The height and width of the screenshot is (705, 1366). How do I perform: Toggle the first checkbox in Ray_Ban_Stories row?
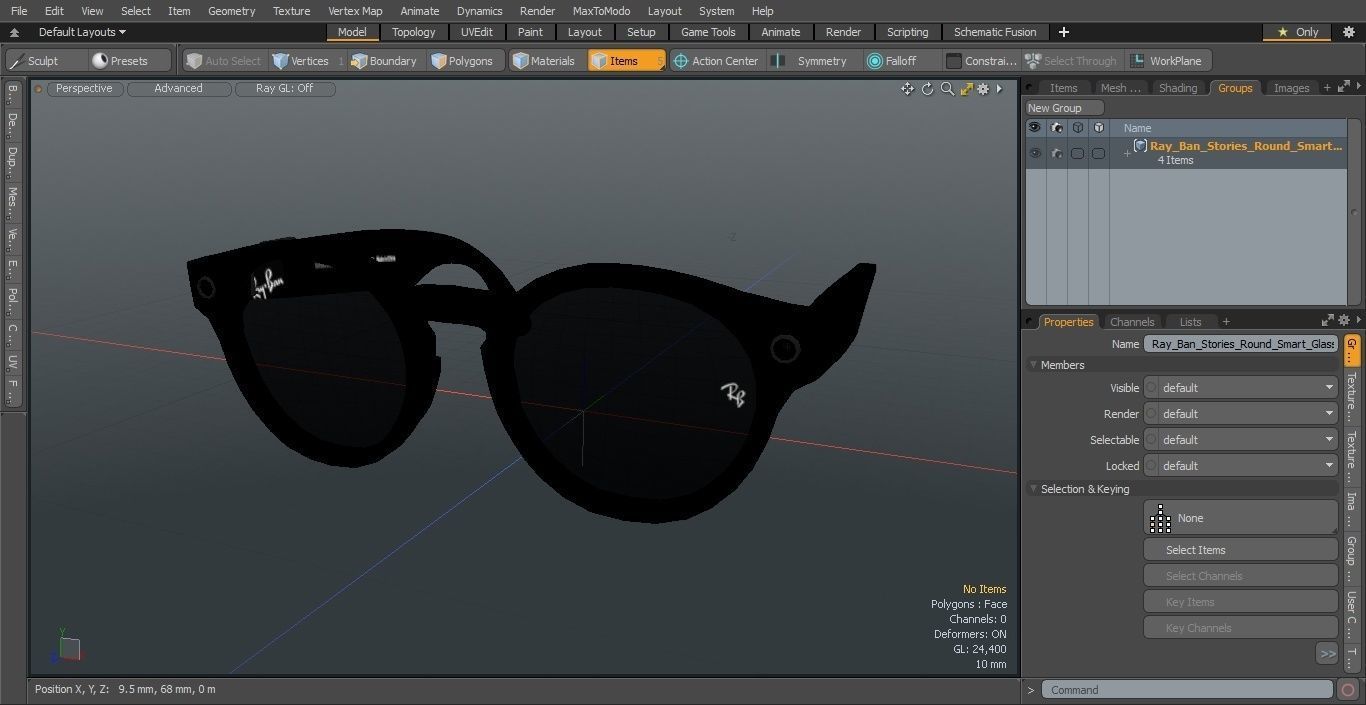pyautogui.click(x=1077, y=153)
